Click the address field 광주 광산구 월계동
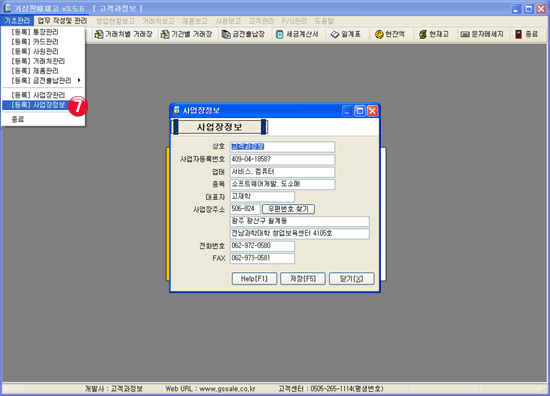 pyautogui.click(x=300, y=221)
